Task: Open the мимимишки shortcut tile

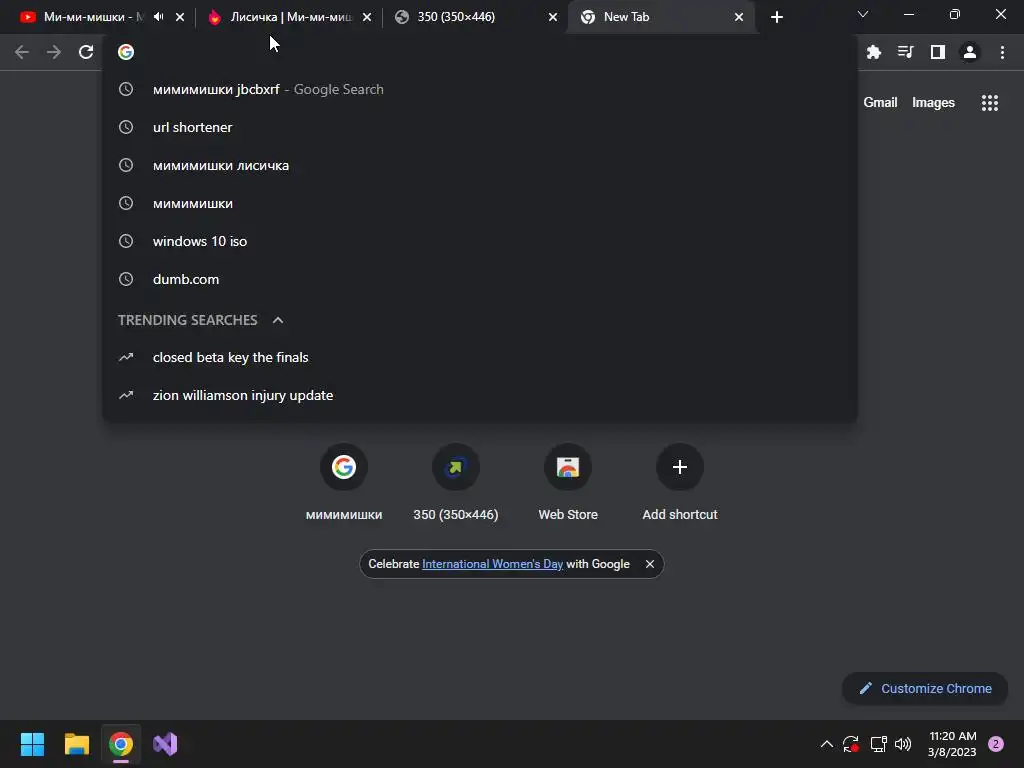Action: [344, 483]
